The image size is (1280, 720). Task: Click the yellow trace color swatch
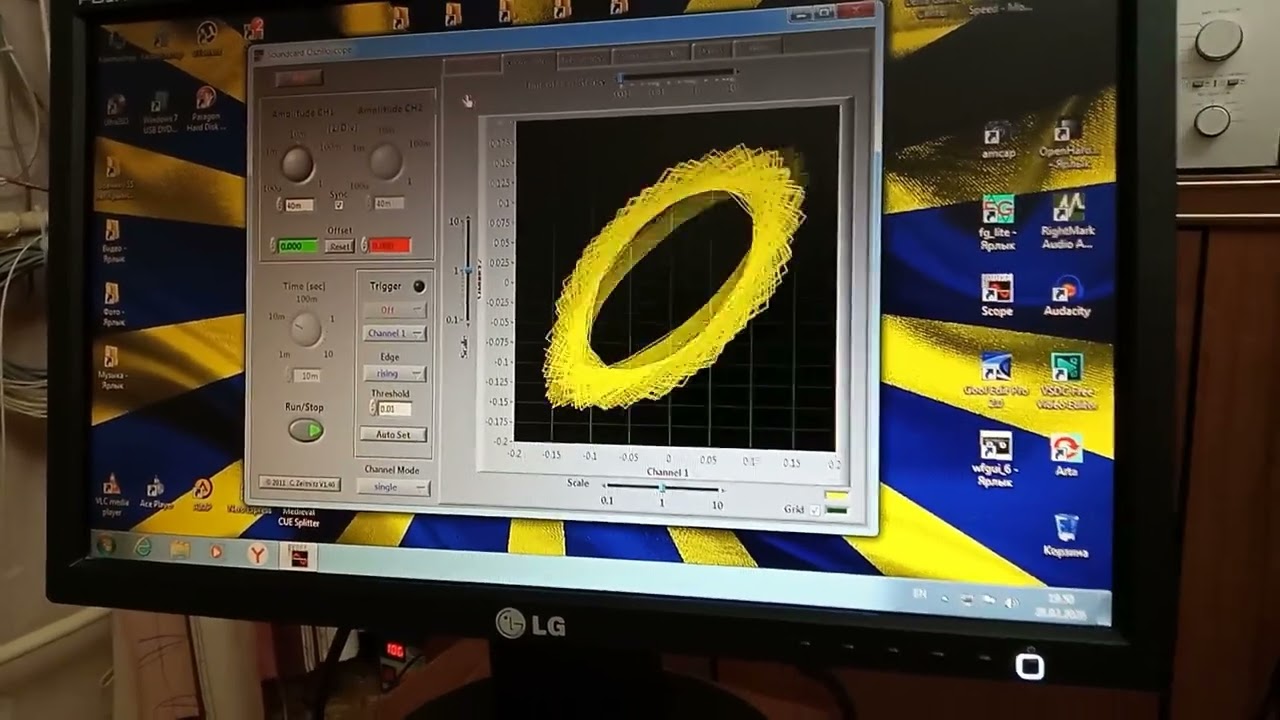(836, 496)
